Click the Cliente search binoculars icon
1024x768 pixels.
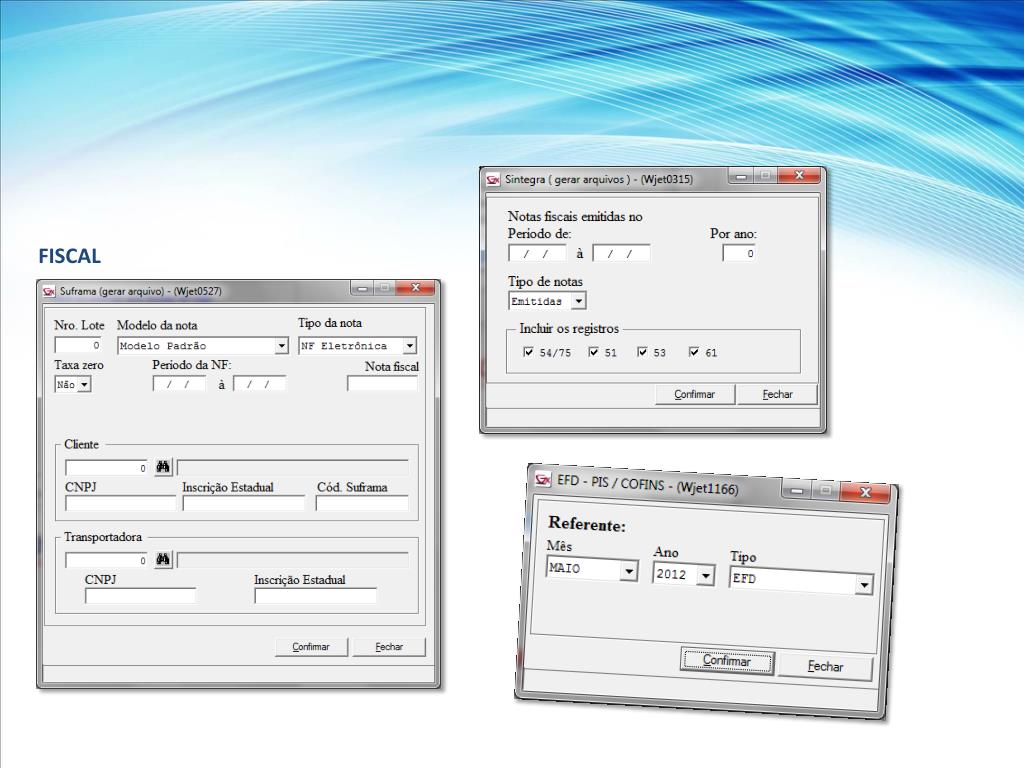click(163, 467)
